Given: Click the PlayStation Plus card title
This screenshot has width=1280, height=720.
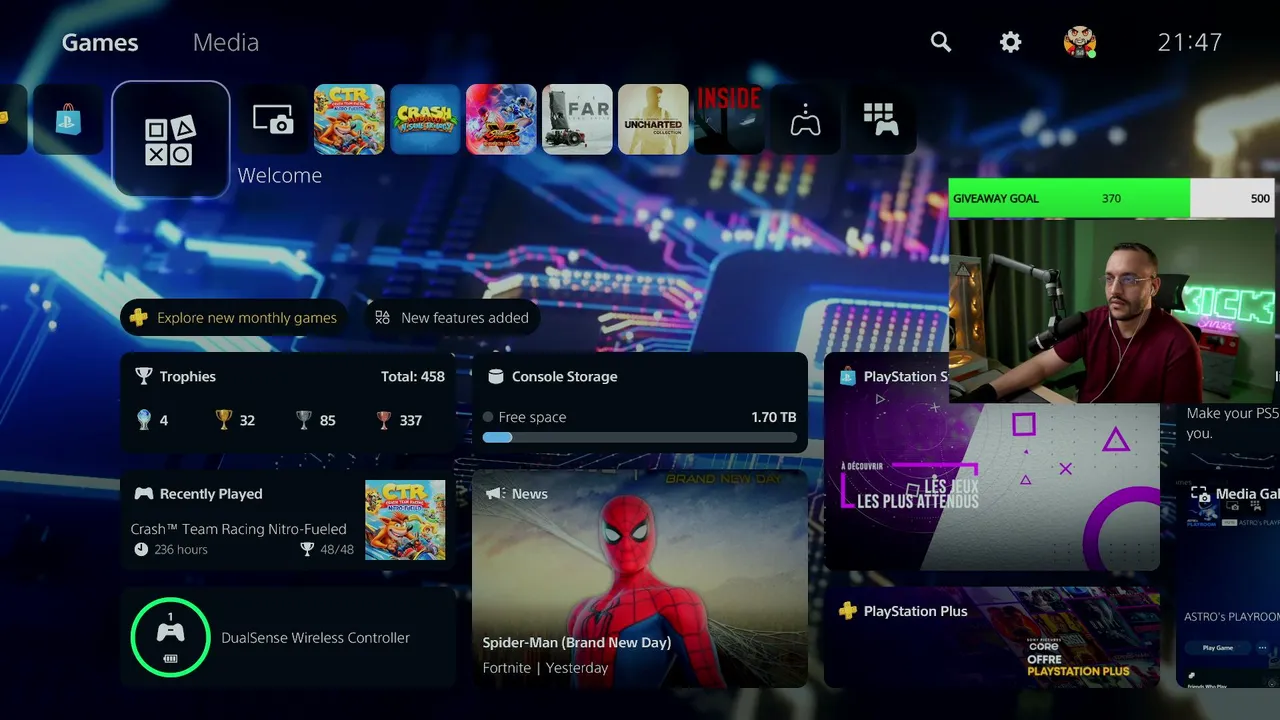Looking at the screenshot, I should pos(916,611).
